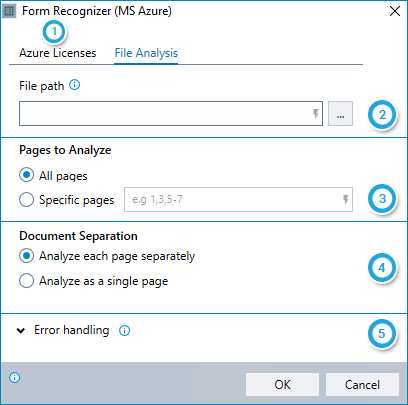Choose Analyze each page separately
408x405 pixels.
26,256
